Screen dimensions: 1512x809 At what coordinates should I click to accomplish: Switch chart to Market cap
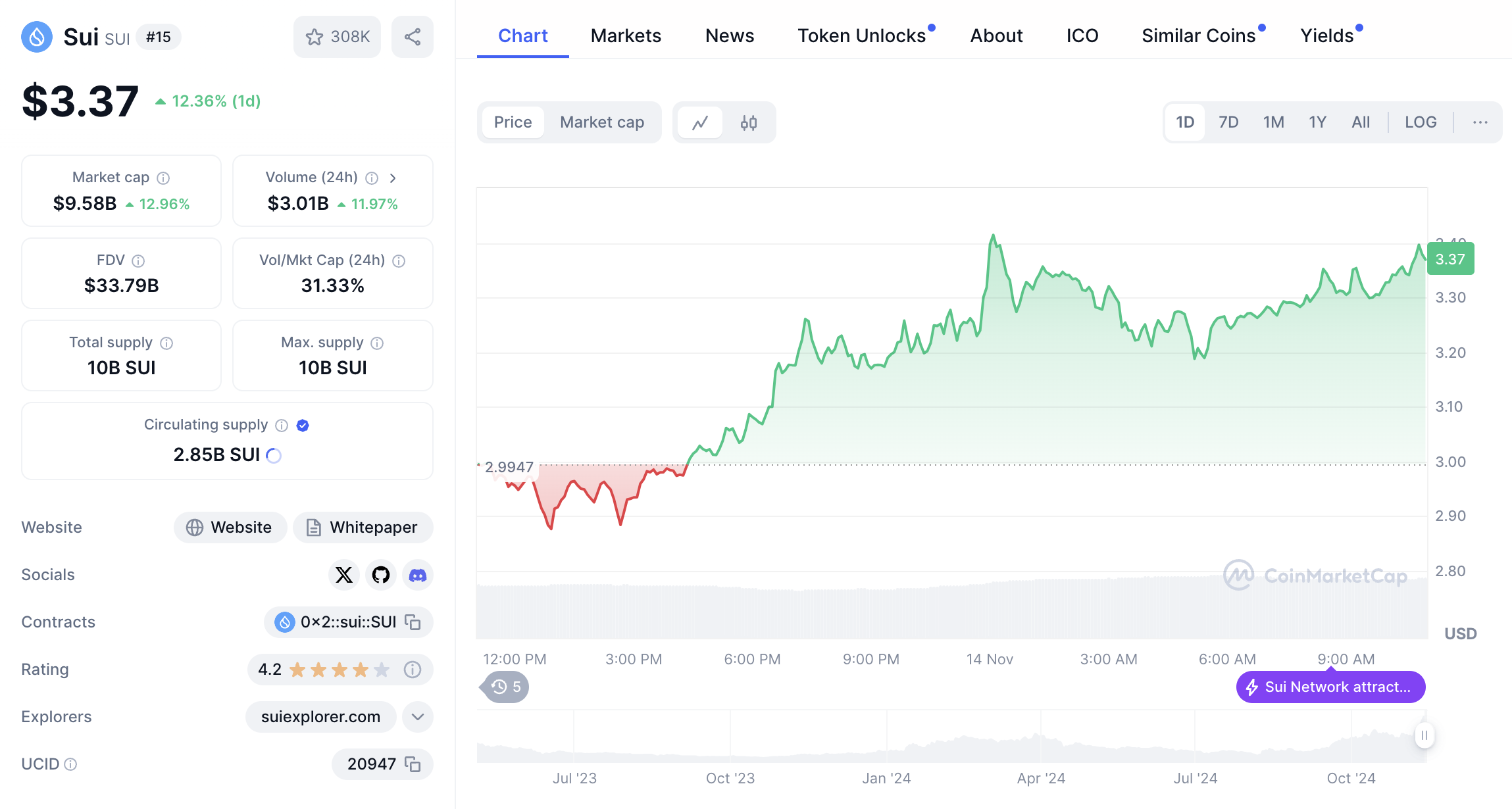602,122
